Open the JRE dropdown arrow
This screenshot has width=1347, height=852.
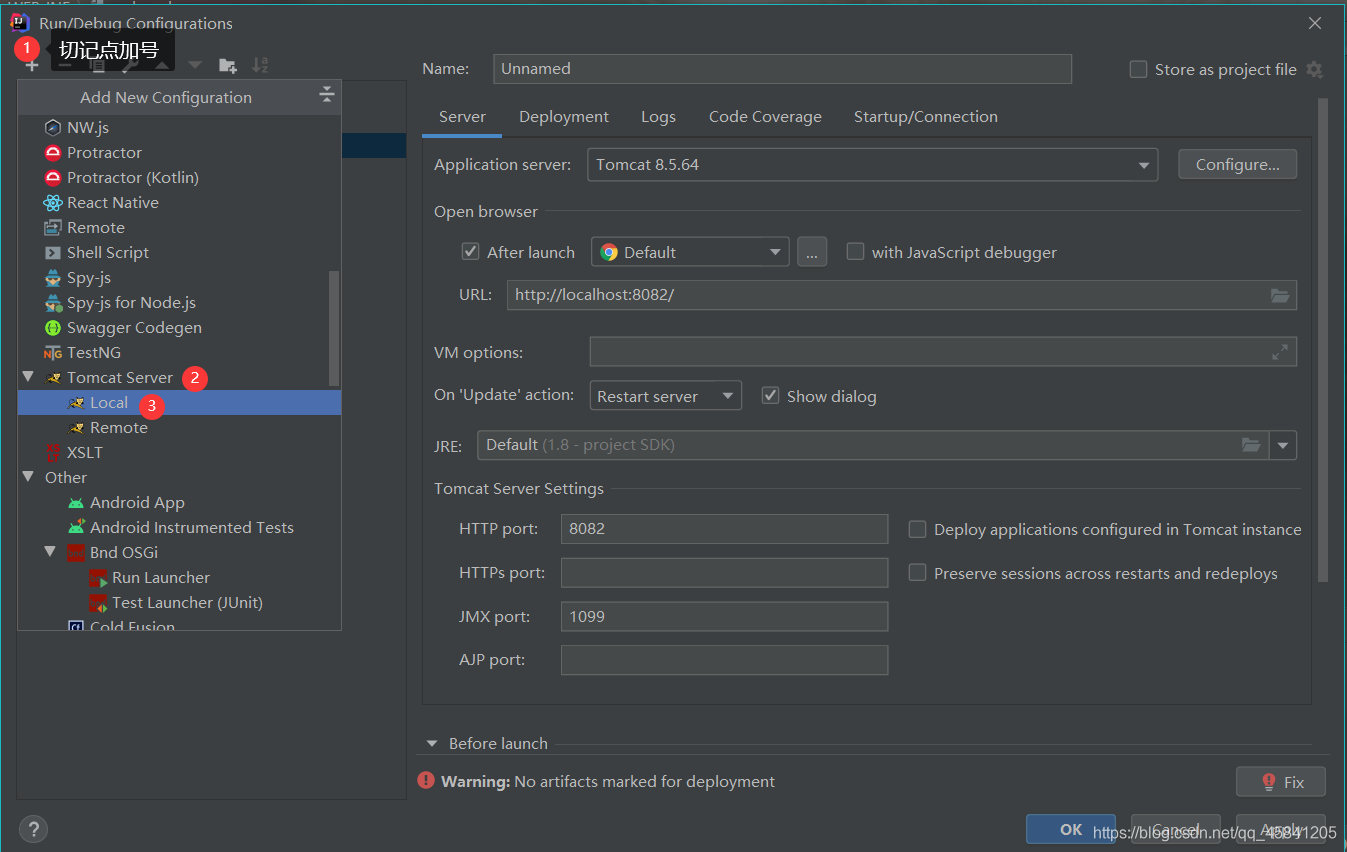point(1283,445)
